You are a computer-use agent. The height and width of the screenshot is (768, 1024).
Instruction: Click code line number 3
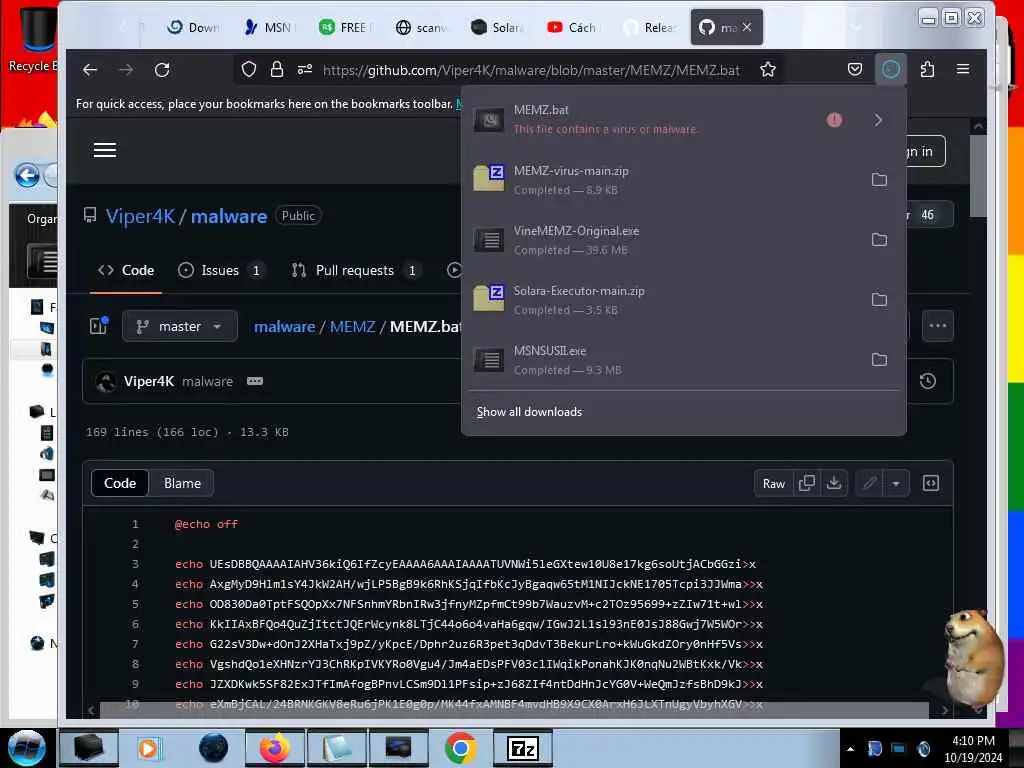135,564
